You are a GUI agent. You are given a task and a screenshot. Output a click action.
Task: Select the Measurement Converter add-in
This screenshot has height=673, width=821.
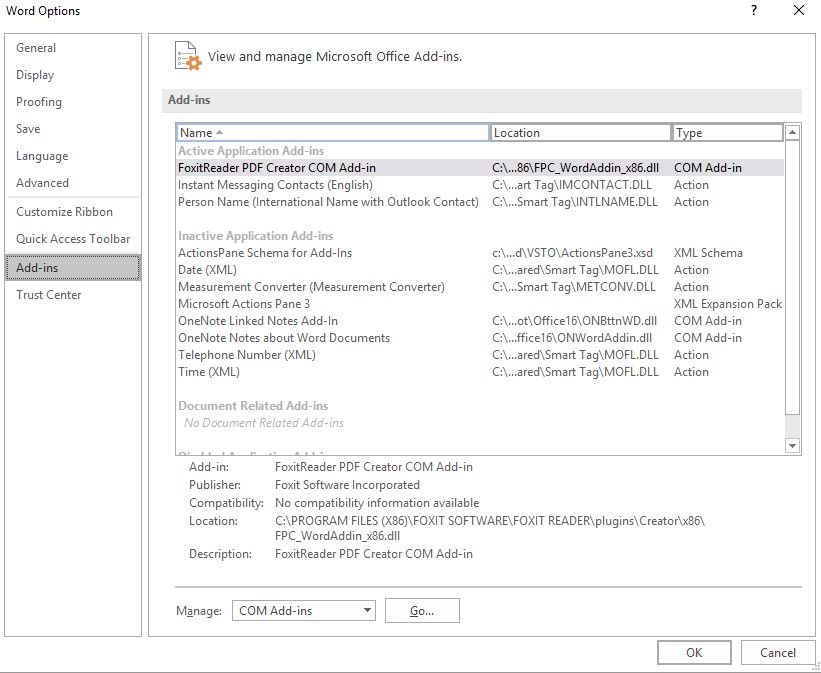tap(300, 286)
